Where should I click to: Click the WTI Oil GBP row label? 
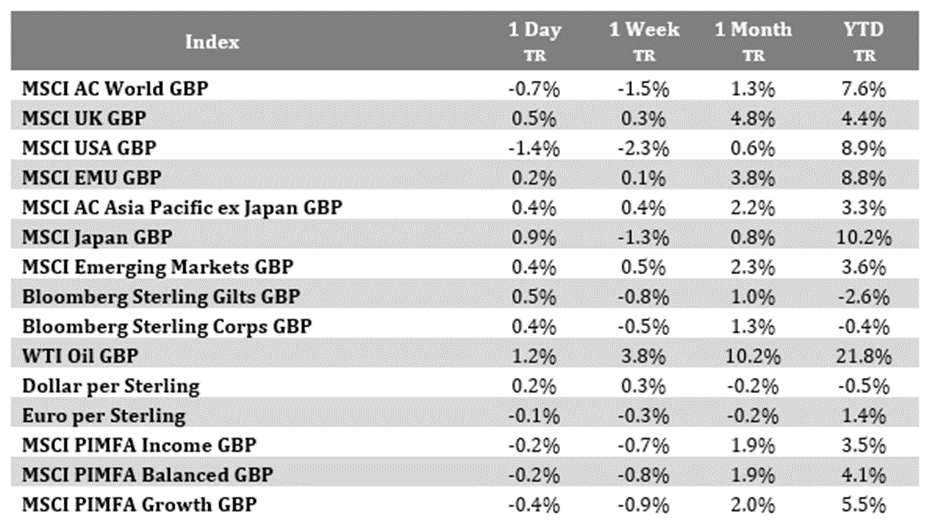coord(79,356)
